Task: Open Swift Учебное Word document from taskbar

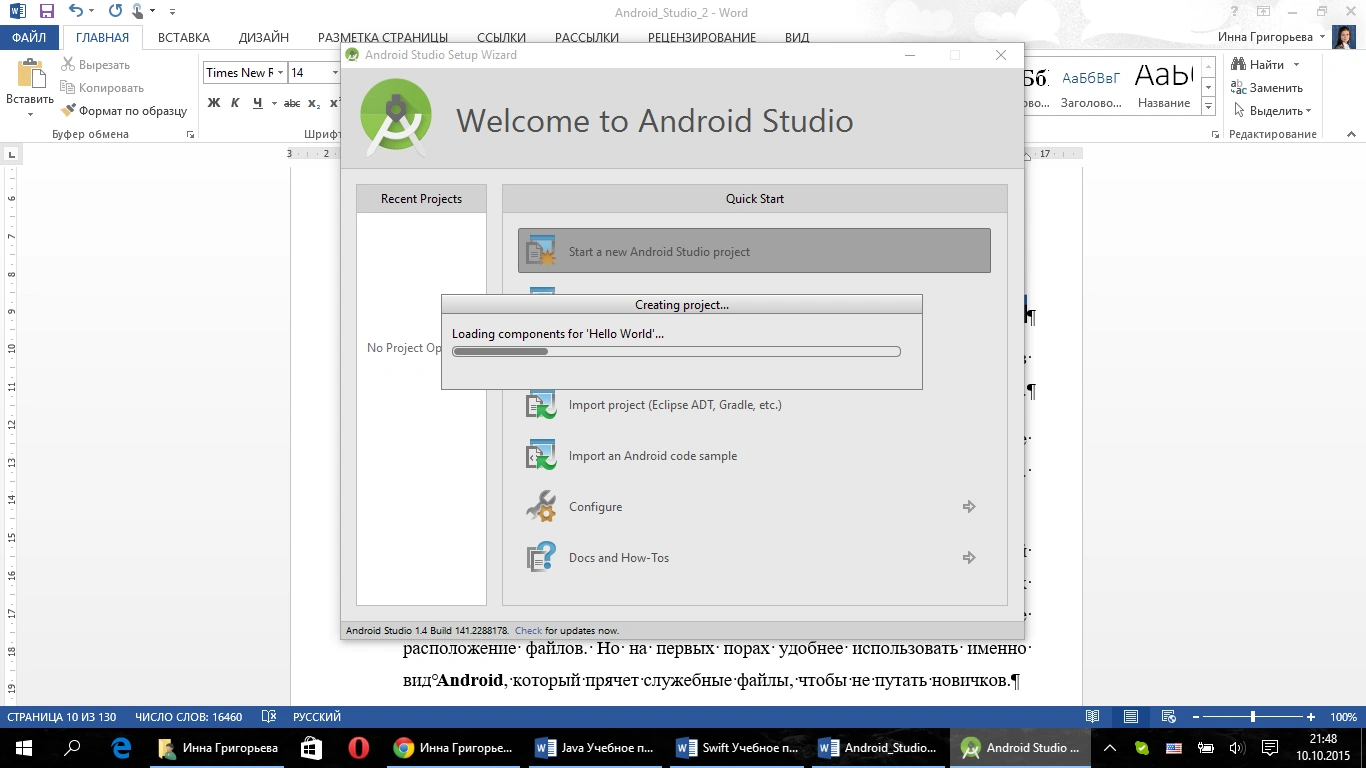Action: click(737, 747)
